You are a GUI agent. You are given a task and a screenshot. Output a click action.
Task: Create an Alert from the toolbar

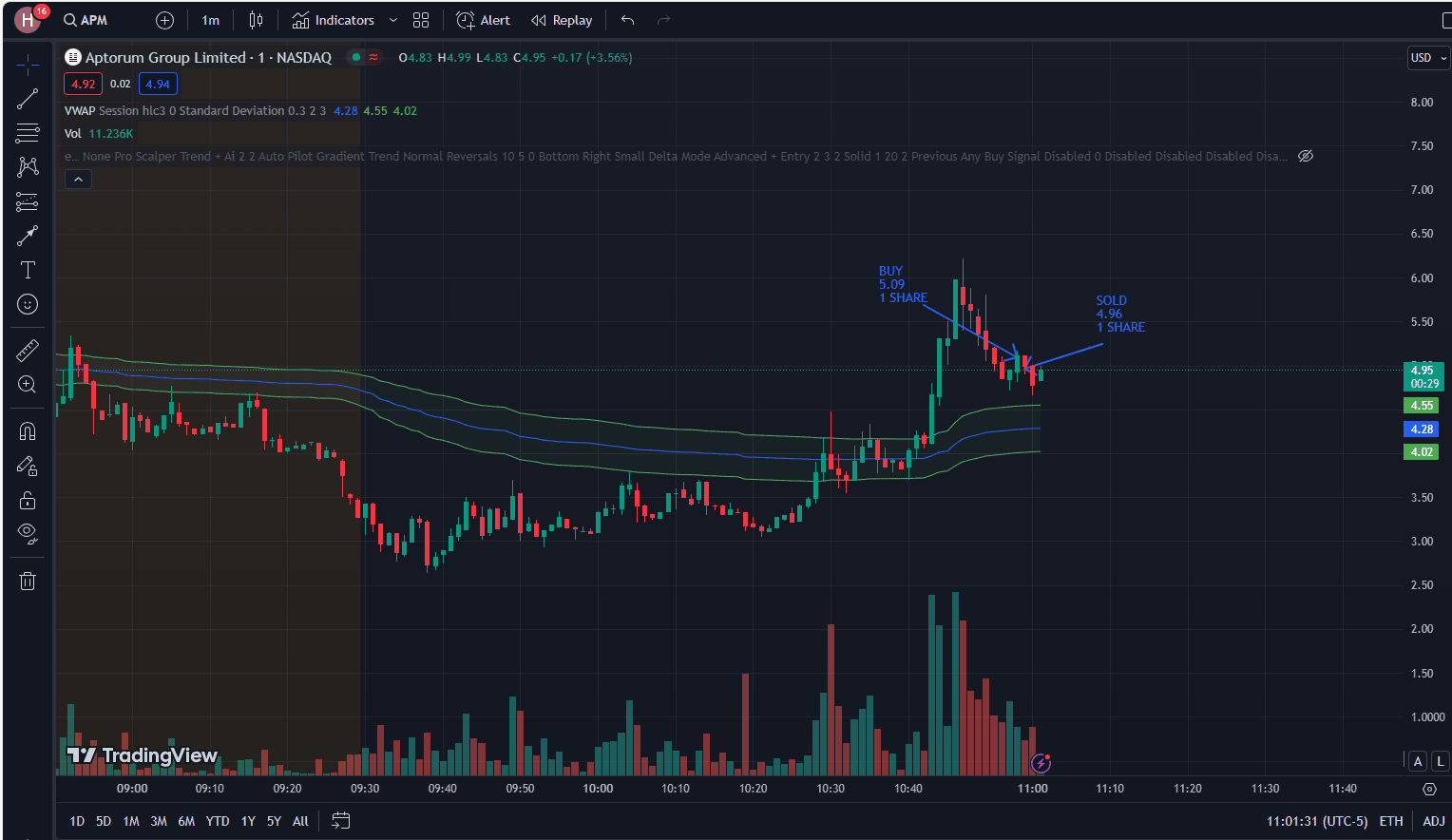tap(484, 20)
